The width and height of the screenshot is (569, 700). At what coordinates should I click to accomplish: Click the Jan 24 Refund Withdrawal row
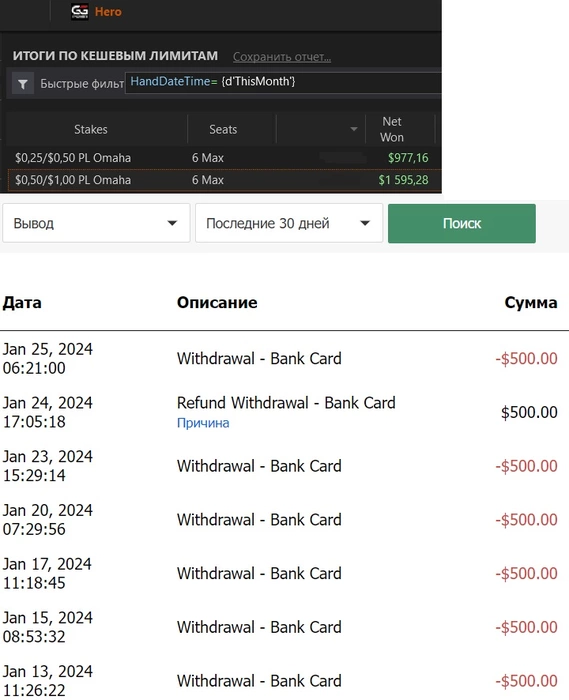pos(280,412)
